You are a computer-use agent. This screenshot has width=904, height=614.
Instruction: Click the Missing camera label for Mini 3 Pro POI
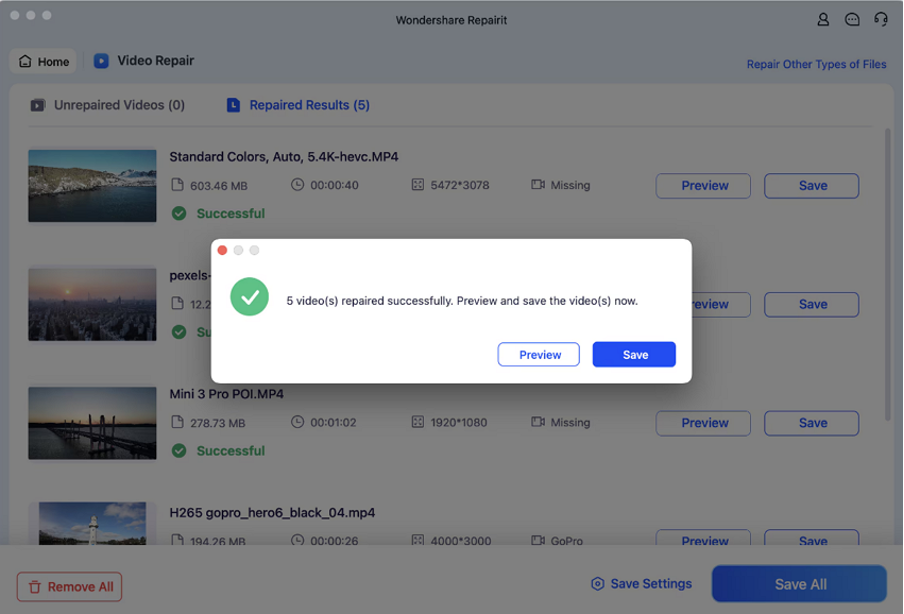pyautogui.click(x=570, y=423)
